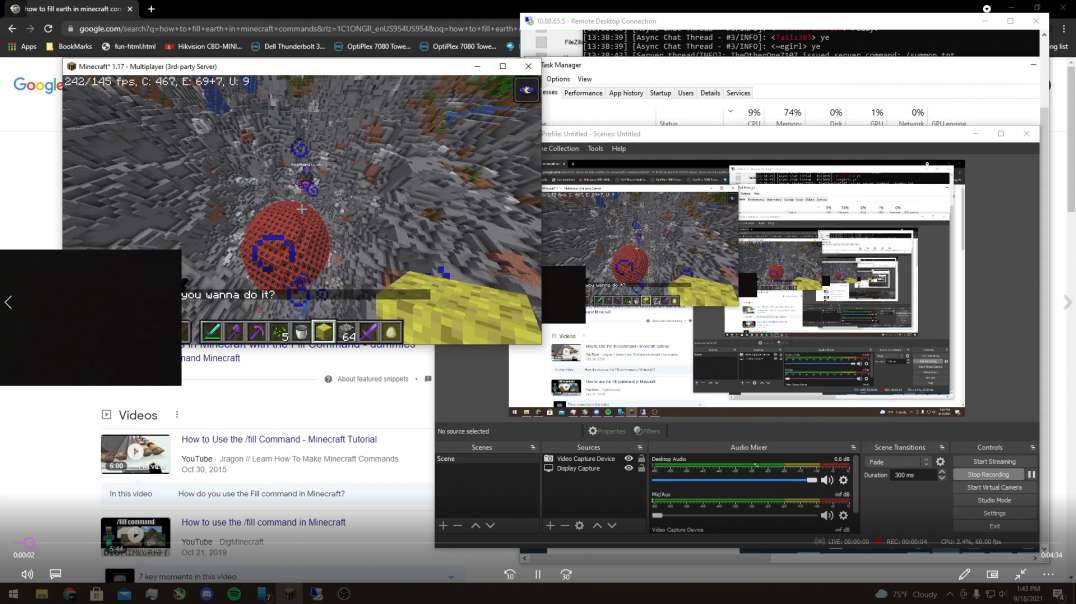1076x604 pixels.
Task: Go back in Chrome browser
Action: [12, 29]
